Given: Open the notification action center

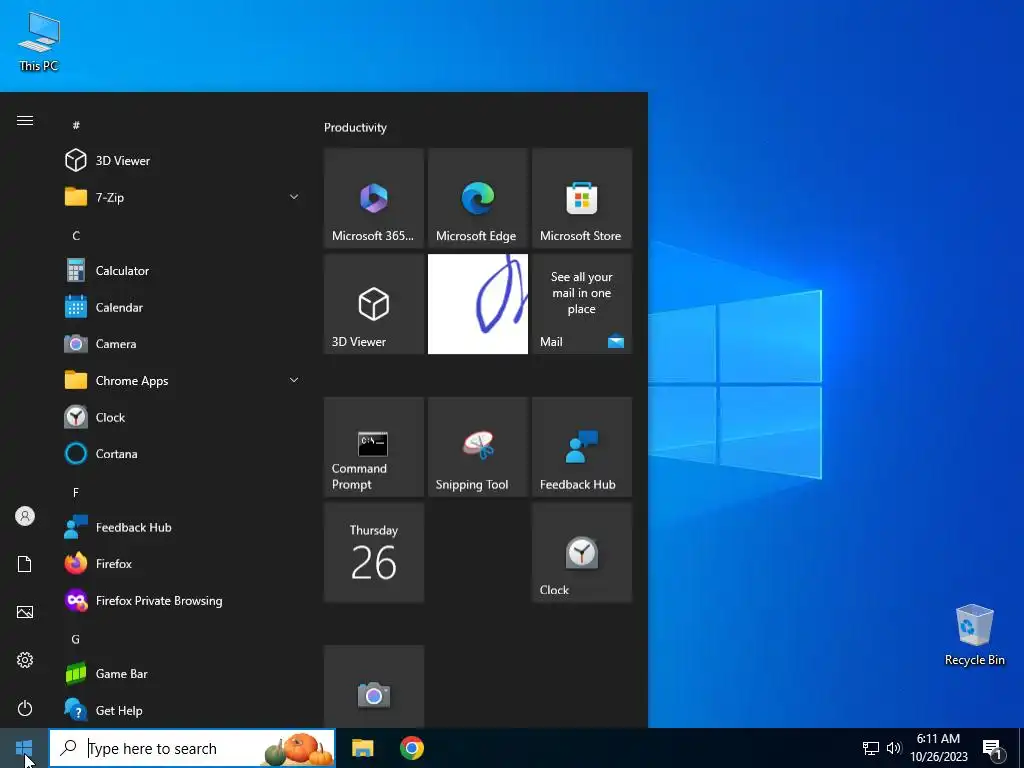Looking at the screenshot, I should pyautogui.click(x=993, y=749).
